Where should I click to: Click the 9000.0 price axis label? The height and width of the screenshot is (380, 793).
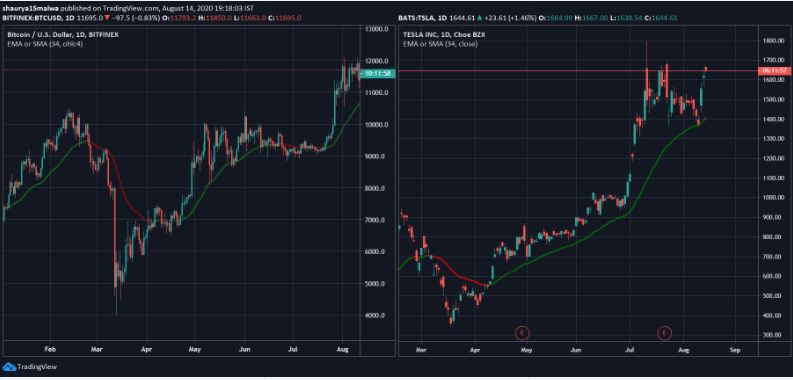[375, 156]
